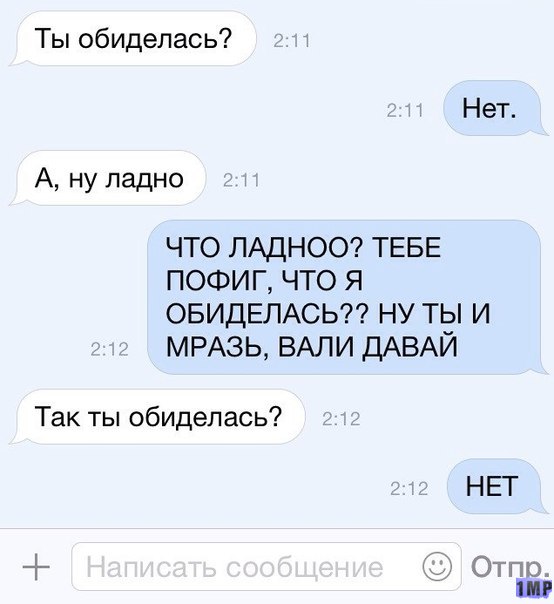The image size is (554, 604).
Task: Tap the reply bubble Нет.
Action: click(x=495, y=108)
